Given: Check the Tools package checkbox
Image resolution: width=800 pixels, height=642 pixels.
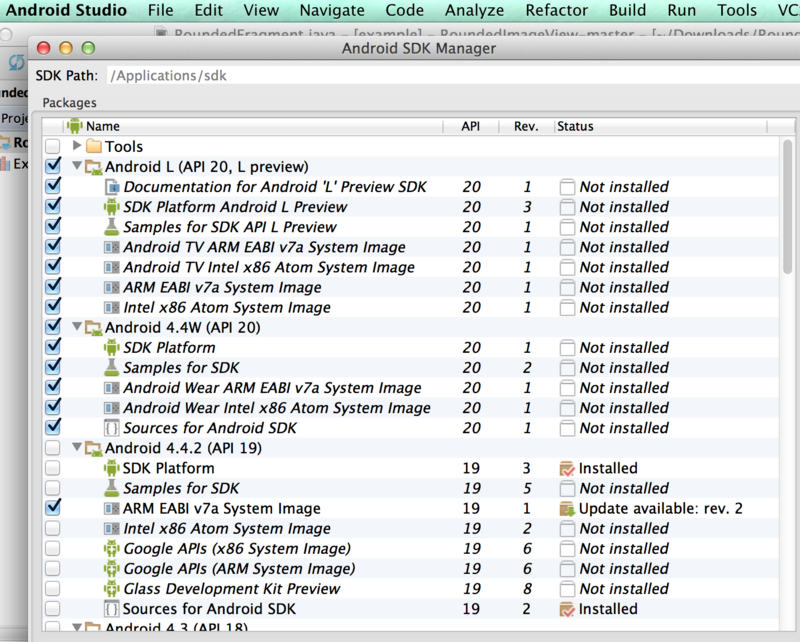Looking at the screenshot, I should (53, 146).
